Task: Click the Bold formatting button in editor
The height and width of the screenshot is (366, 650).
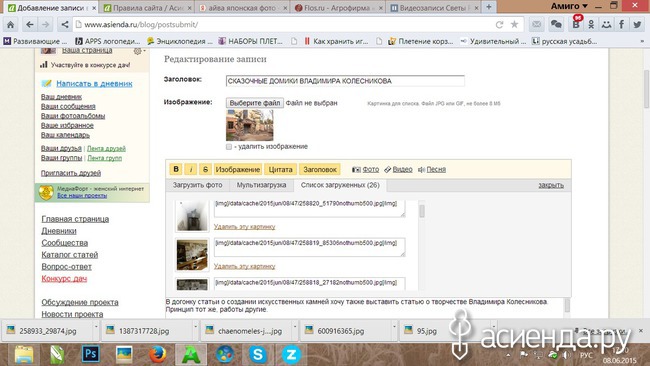Action: point(176,169)
